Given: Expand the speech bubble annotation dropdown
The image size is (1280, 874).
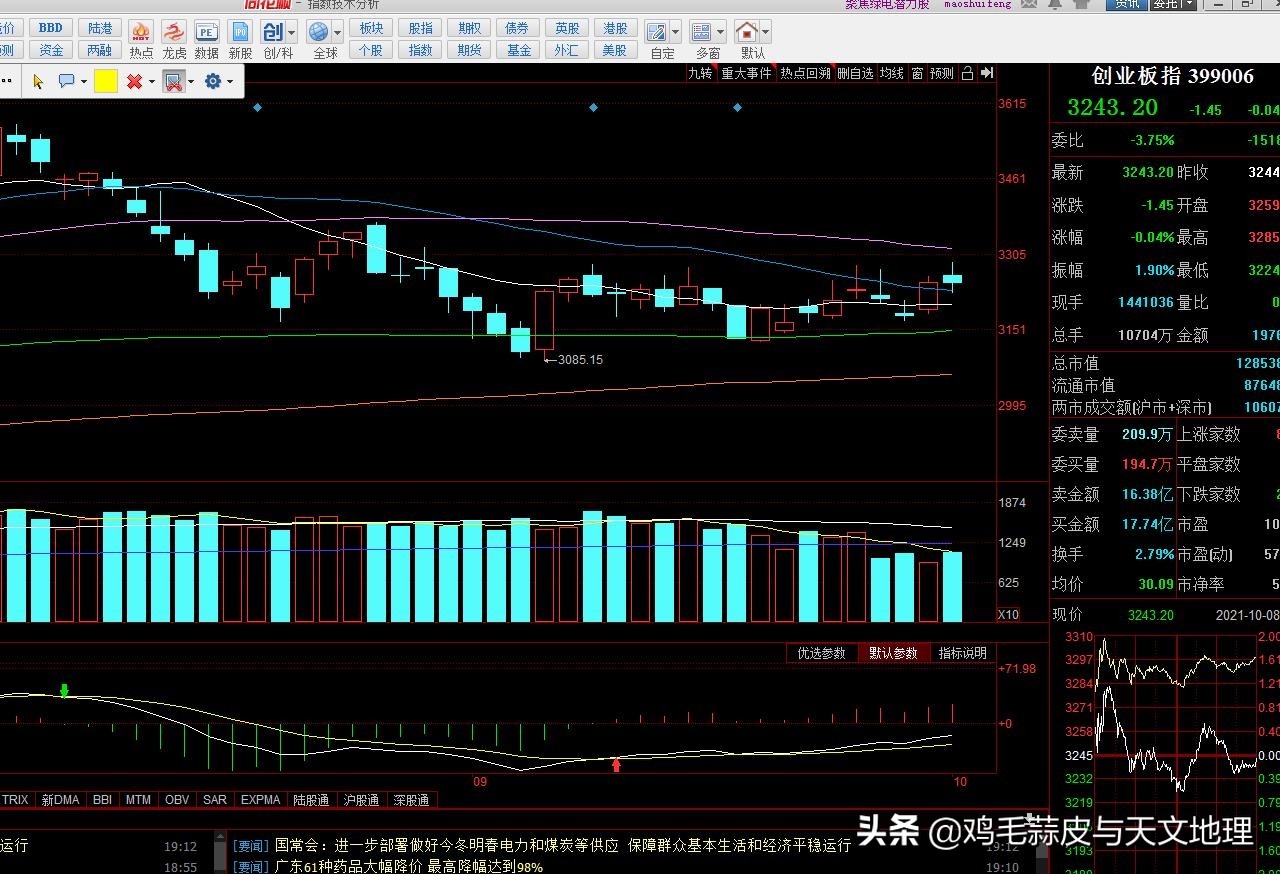Looking at the screenshot, I should pyautogui.click(x=84, y=82).
